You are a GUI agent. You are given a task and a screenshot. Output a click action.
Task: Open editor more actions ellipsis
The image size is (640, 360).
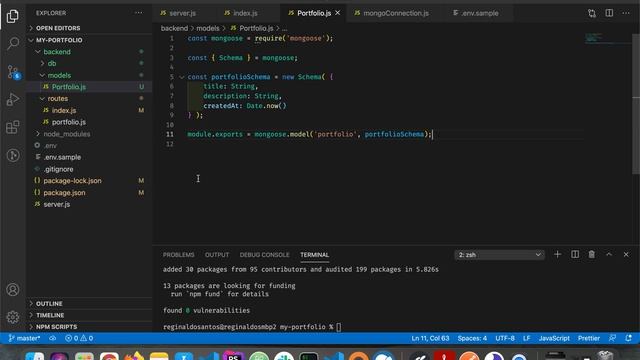(626, 13)
